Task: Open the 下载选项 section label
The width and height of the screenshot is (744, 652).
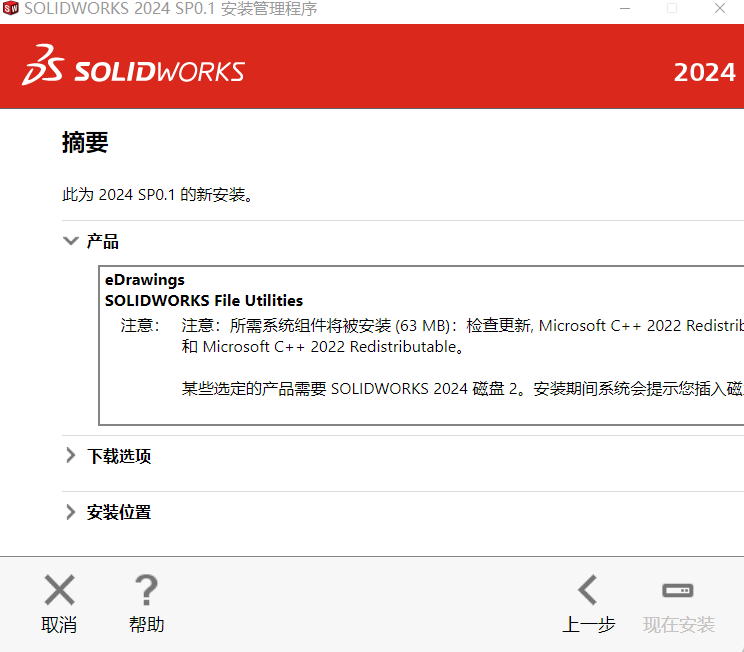Action: [119, 457]
